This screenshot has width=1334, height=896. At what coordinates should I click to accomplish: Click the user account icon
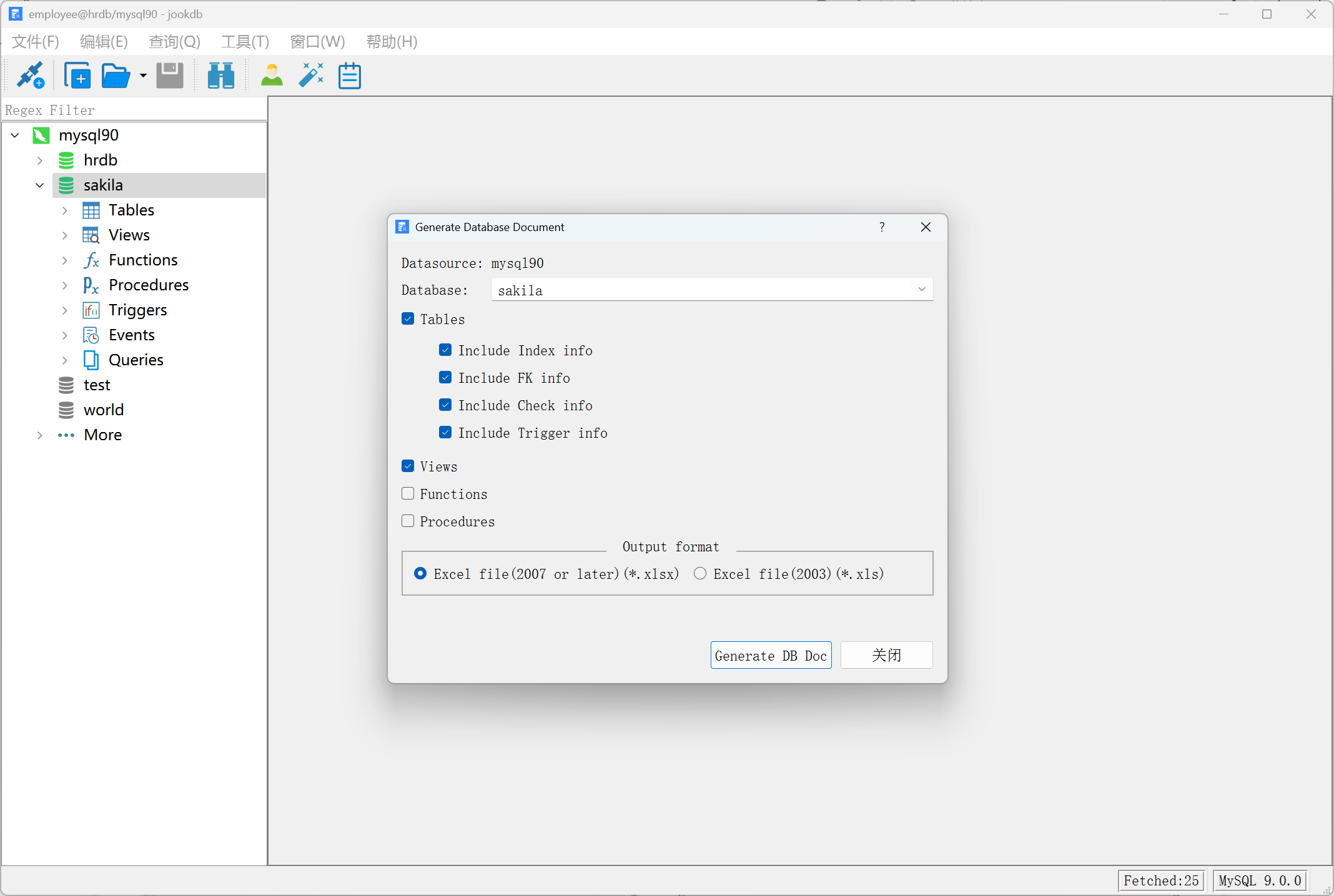coord(272,76)
